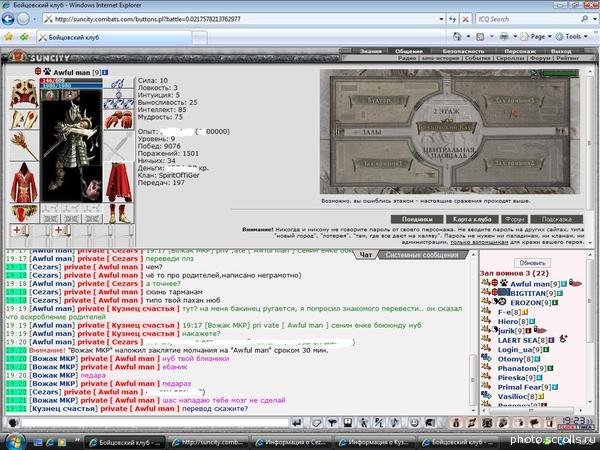Open the Общение menu
Screen dimensions: 600x450
click(409, 51)
